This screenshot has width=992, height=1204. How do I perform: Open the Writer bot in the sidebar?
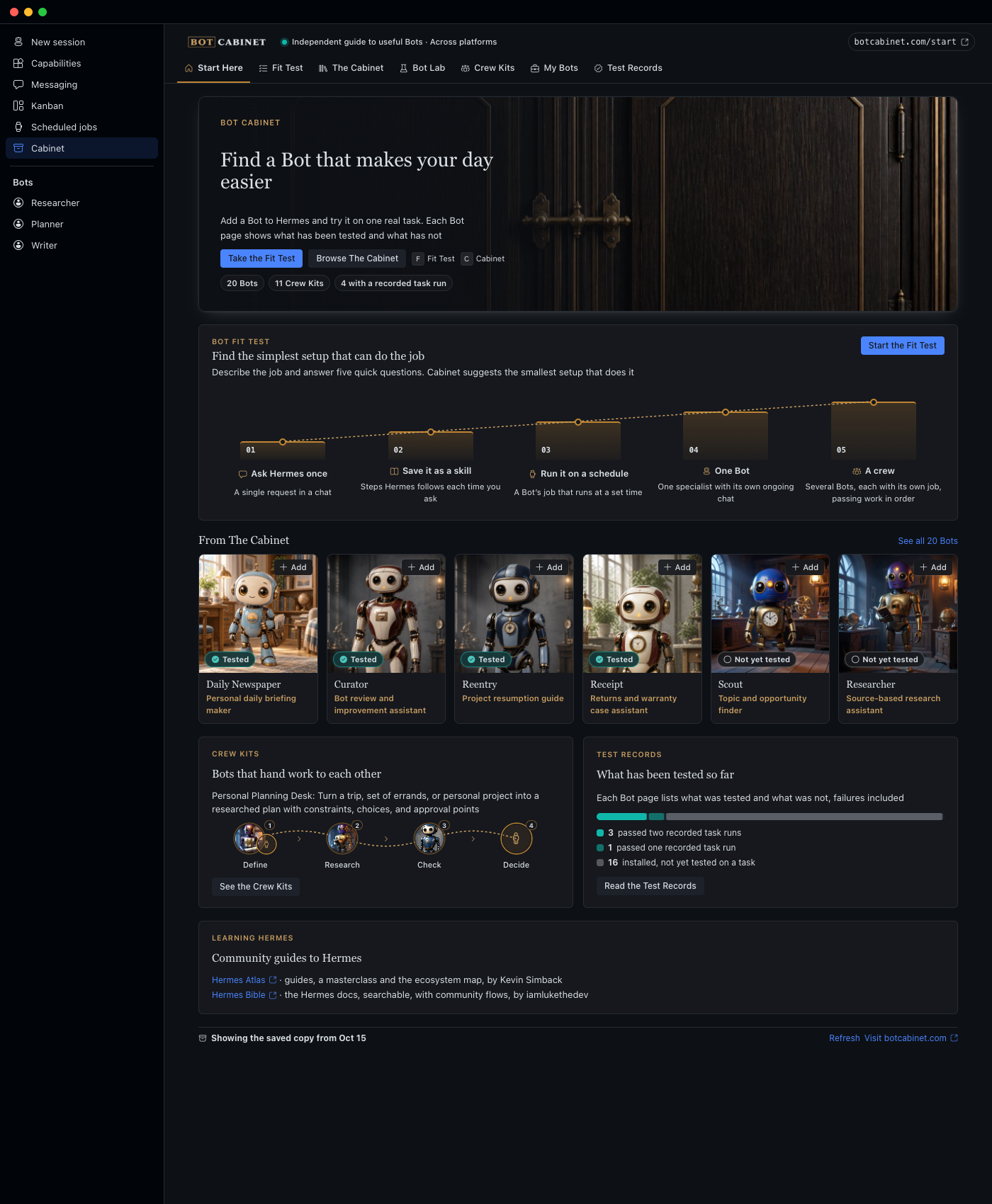(81, 245)
